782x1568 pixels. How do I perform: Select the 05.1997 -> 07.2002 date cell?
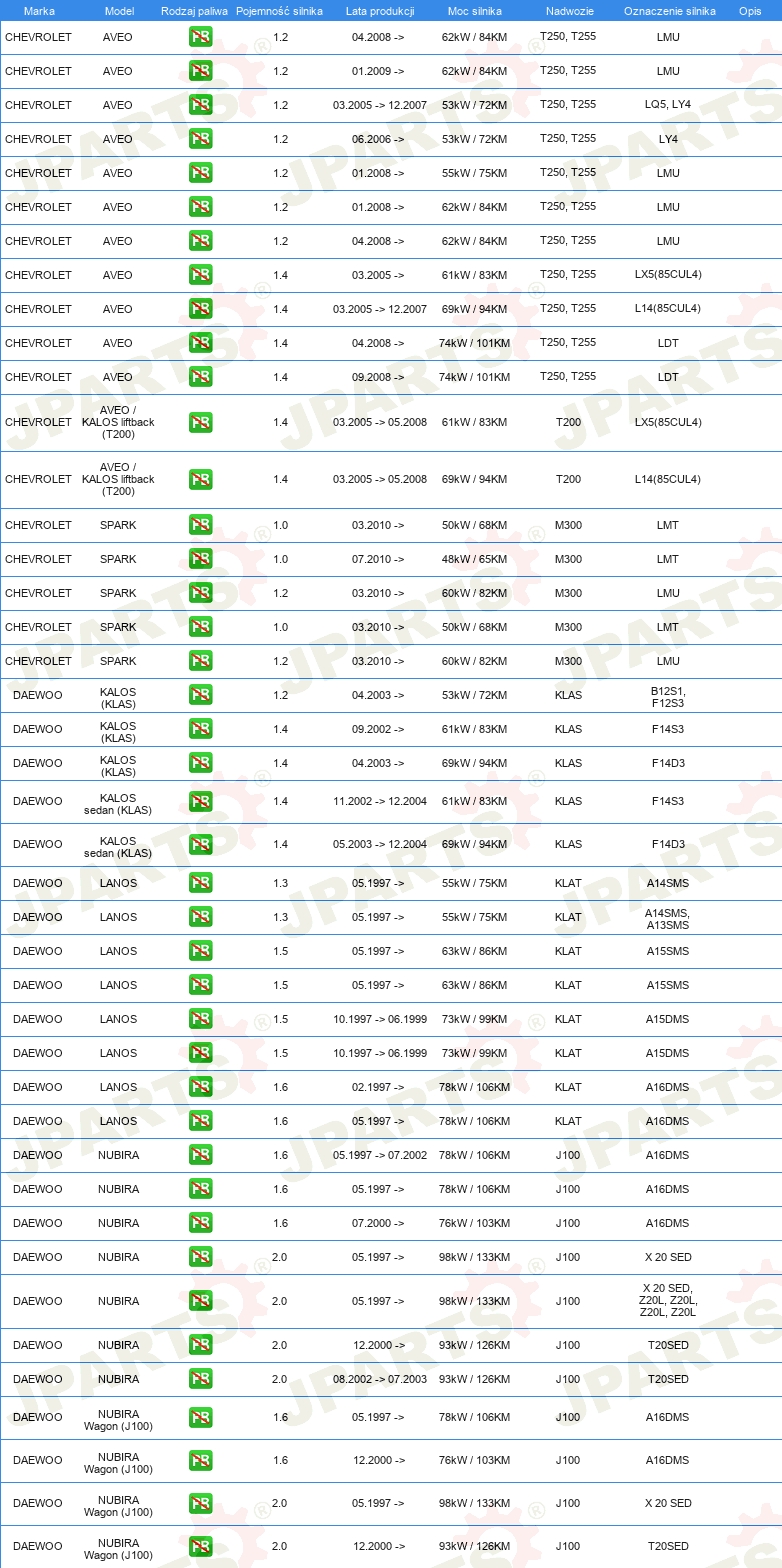(380, 1155)
